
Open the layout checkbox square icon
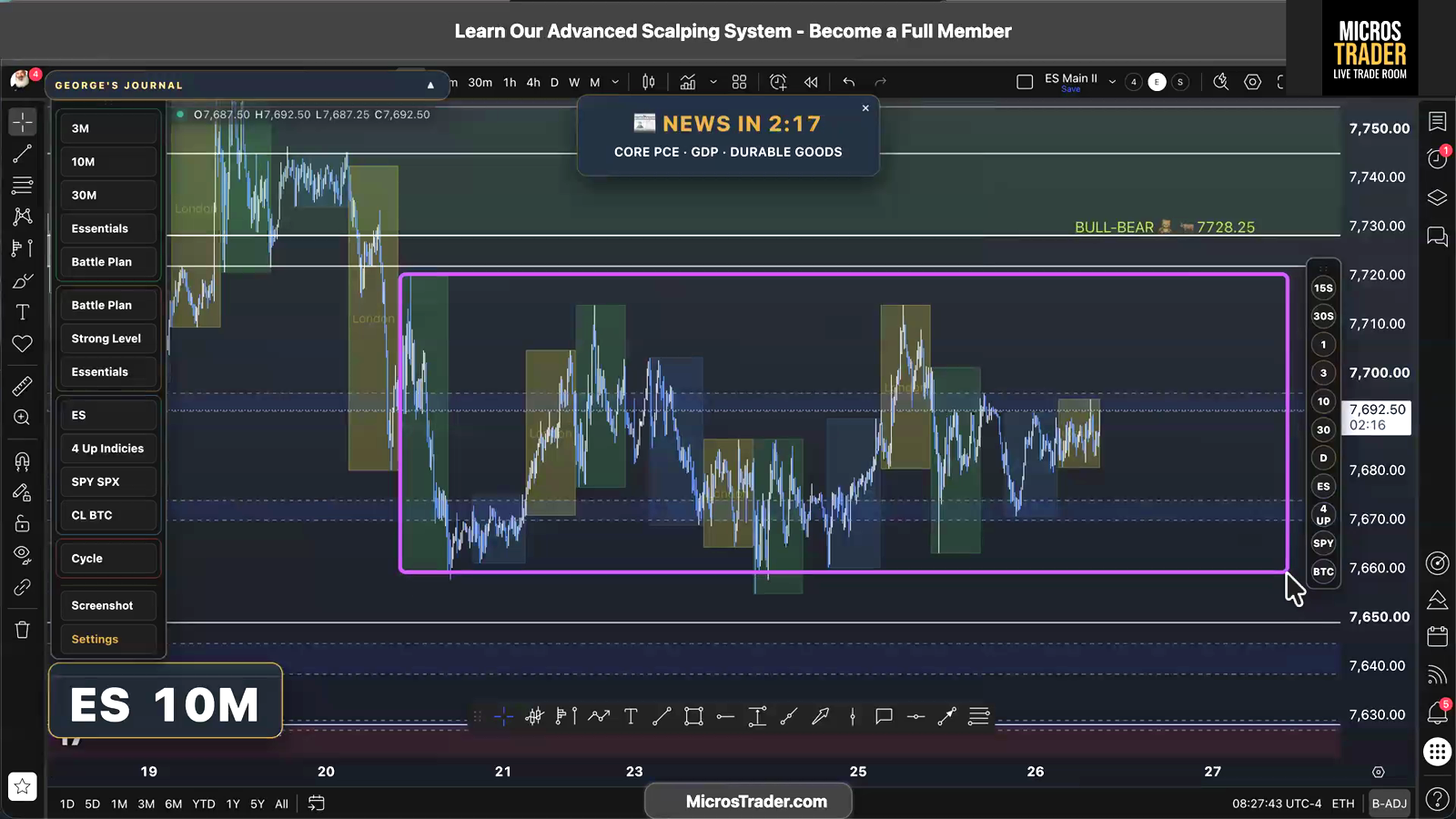[x=1025, y=82]
